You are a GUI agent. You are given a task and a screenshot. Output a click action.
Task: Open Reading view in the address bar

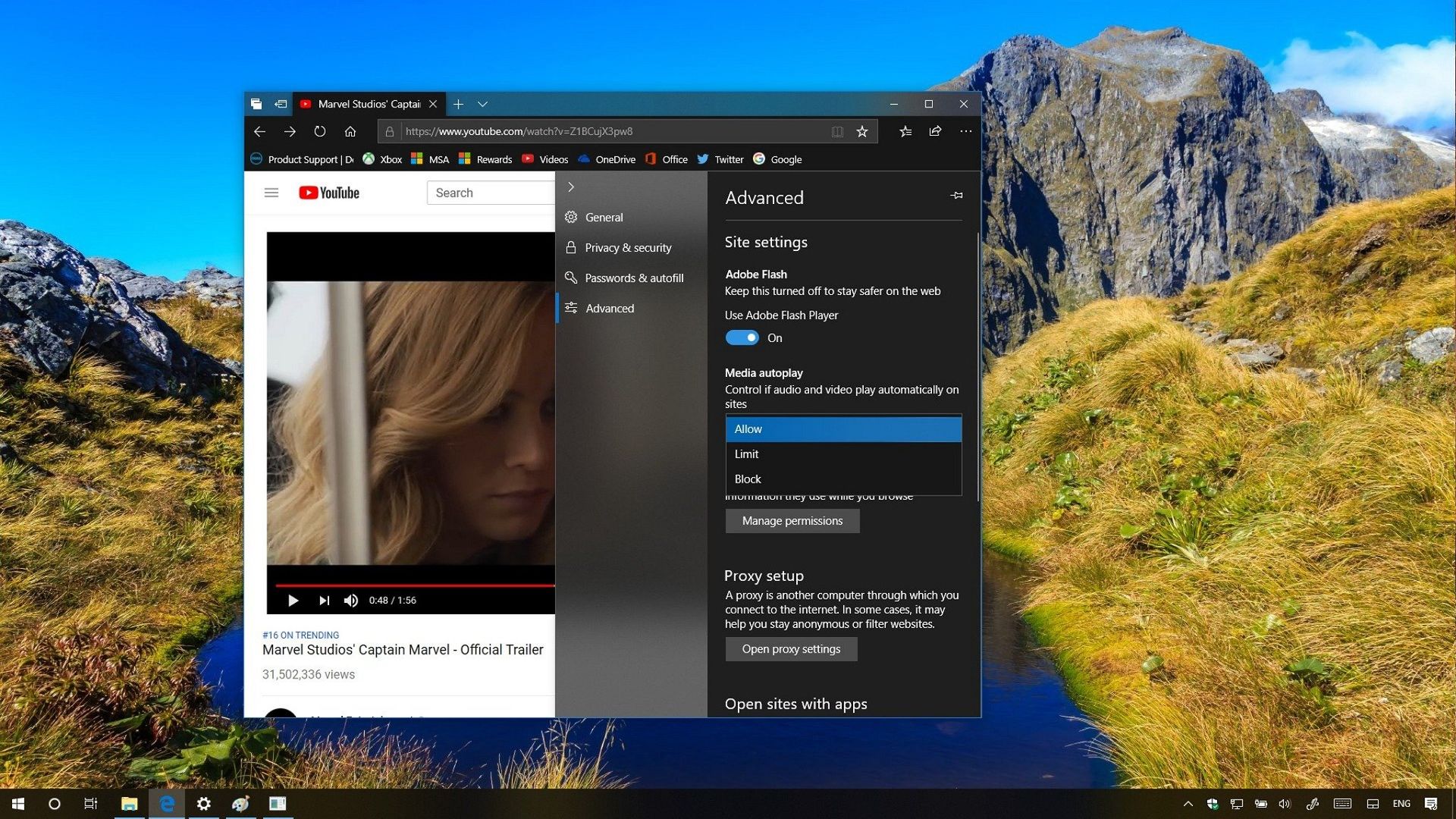tap(836, 130)
